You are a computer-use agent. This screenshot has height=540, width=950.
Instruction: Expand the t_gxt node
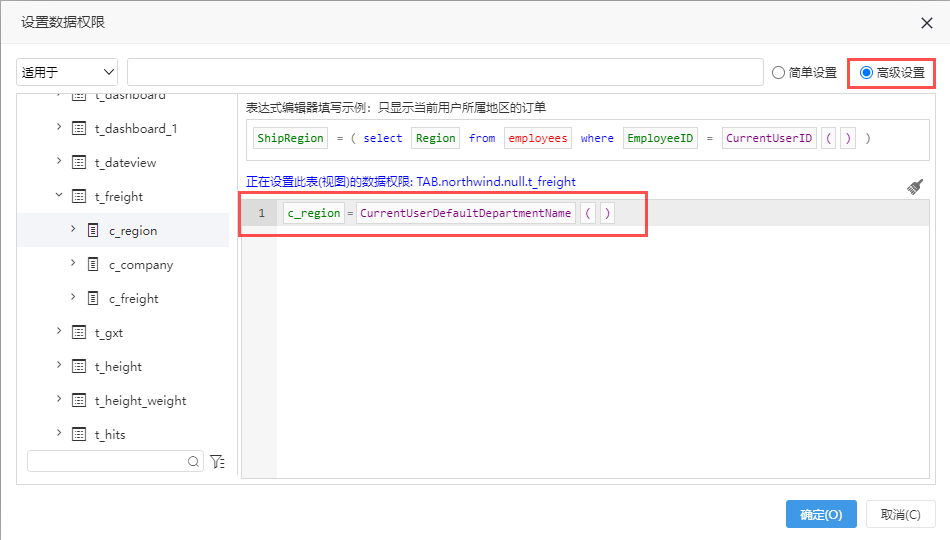[x=59, y=330]
